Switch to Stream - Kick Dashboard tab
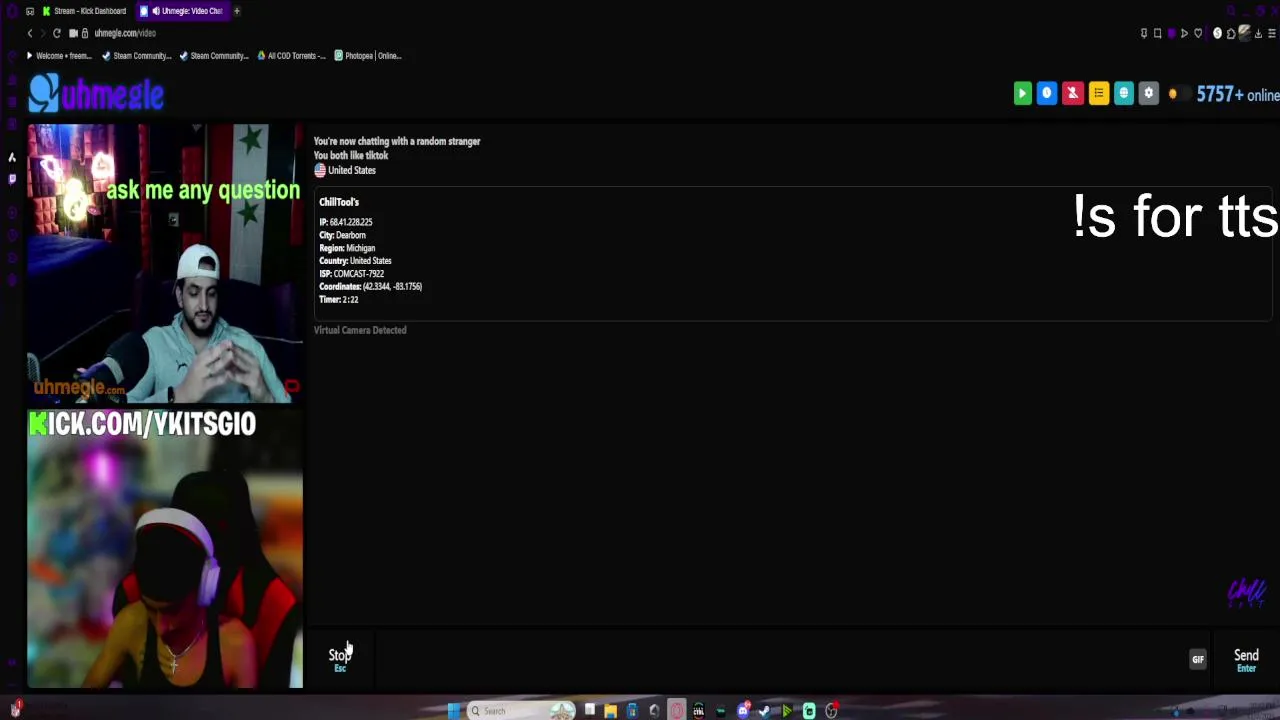The width and height of the screenshot is (1280, 720). tap(84, 11)
